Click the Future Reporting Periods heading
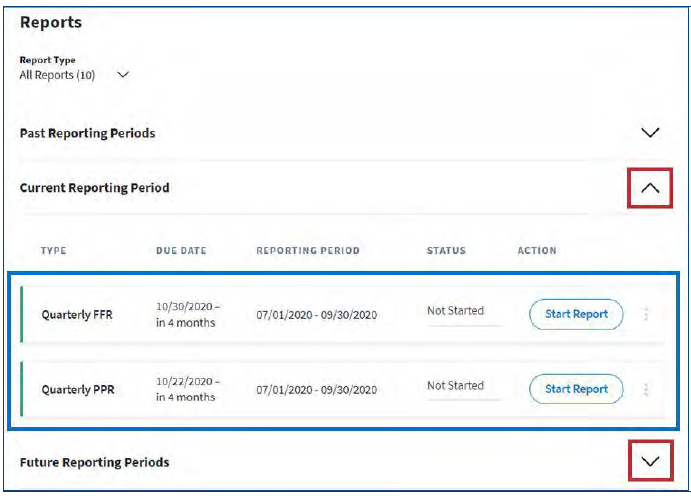 [x=95, y=462]
